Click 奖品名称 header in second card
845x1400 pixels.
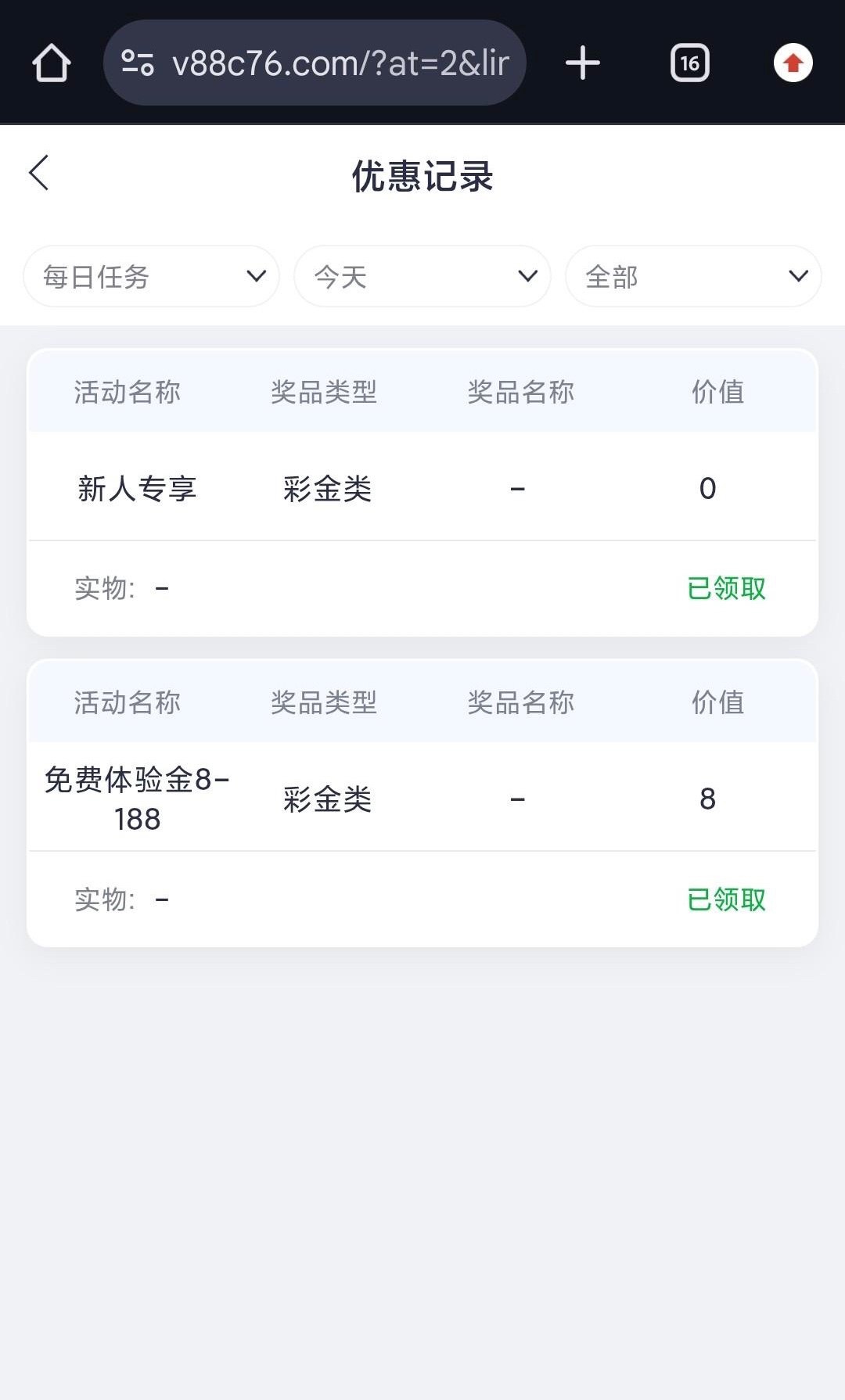[x=521, y=702]
